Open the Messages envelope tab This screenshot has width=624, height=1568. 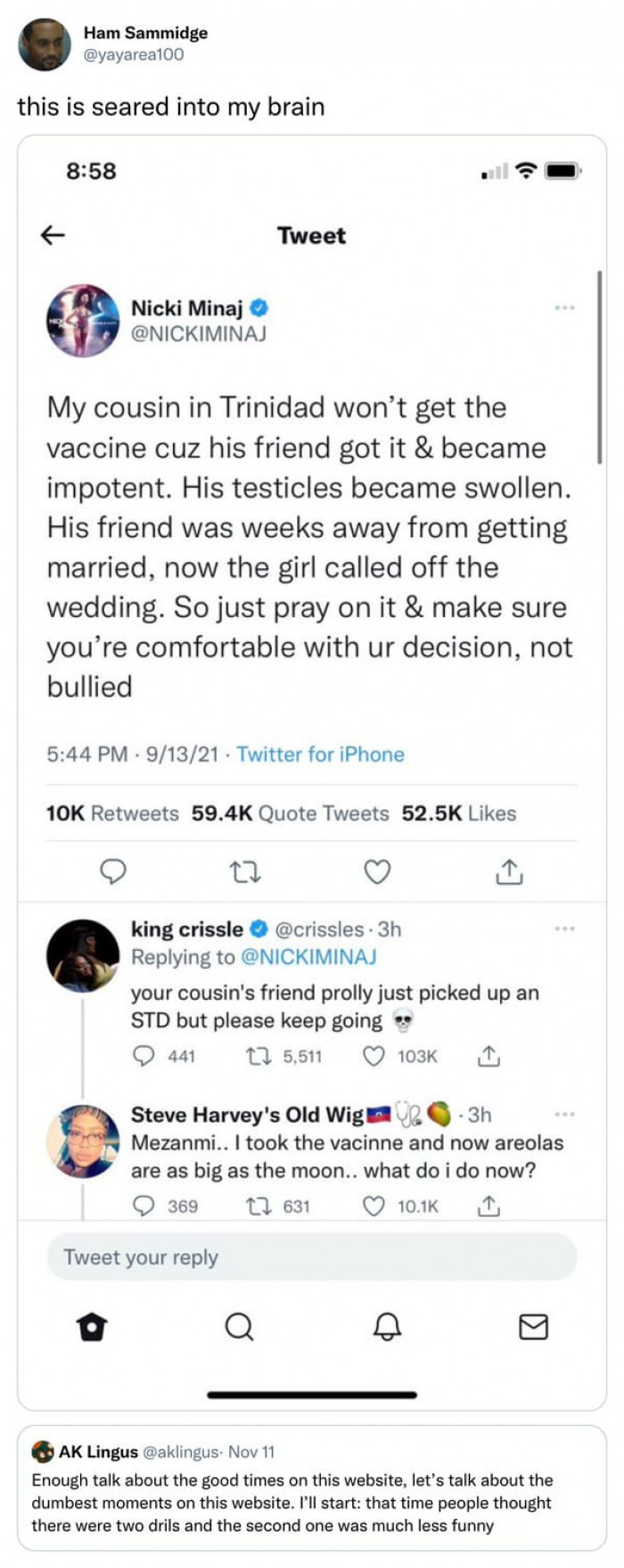(x=533, y=1328)
